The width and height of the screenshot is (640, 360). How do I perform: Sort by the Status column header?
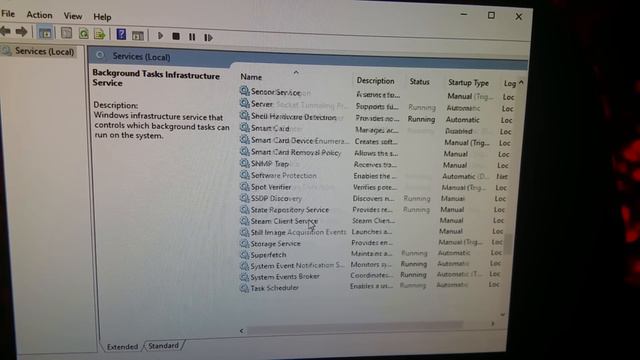click(x=420, y=82)
